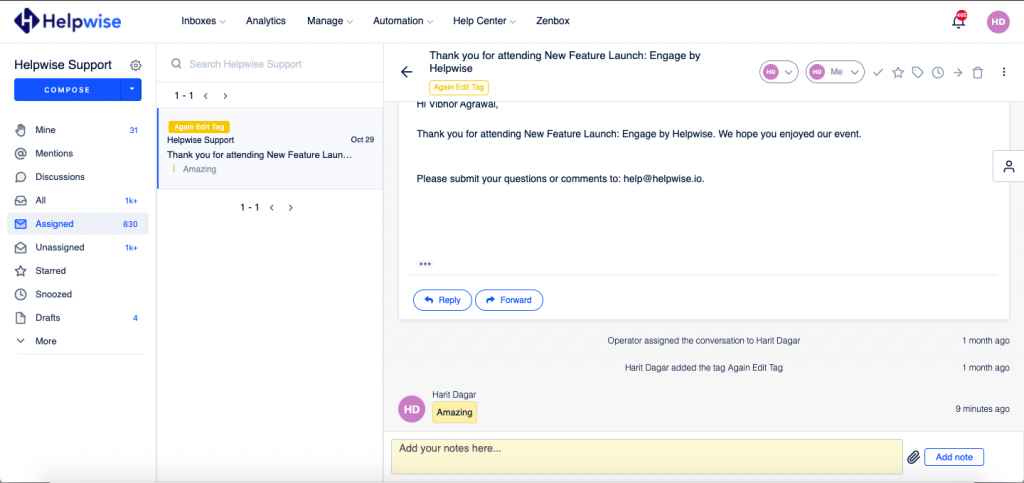
Task: Delete conversation with the trash icon
Action: click(978, 72)
